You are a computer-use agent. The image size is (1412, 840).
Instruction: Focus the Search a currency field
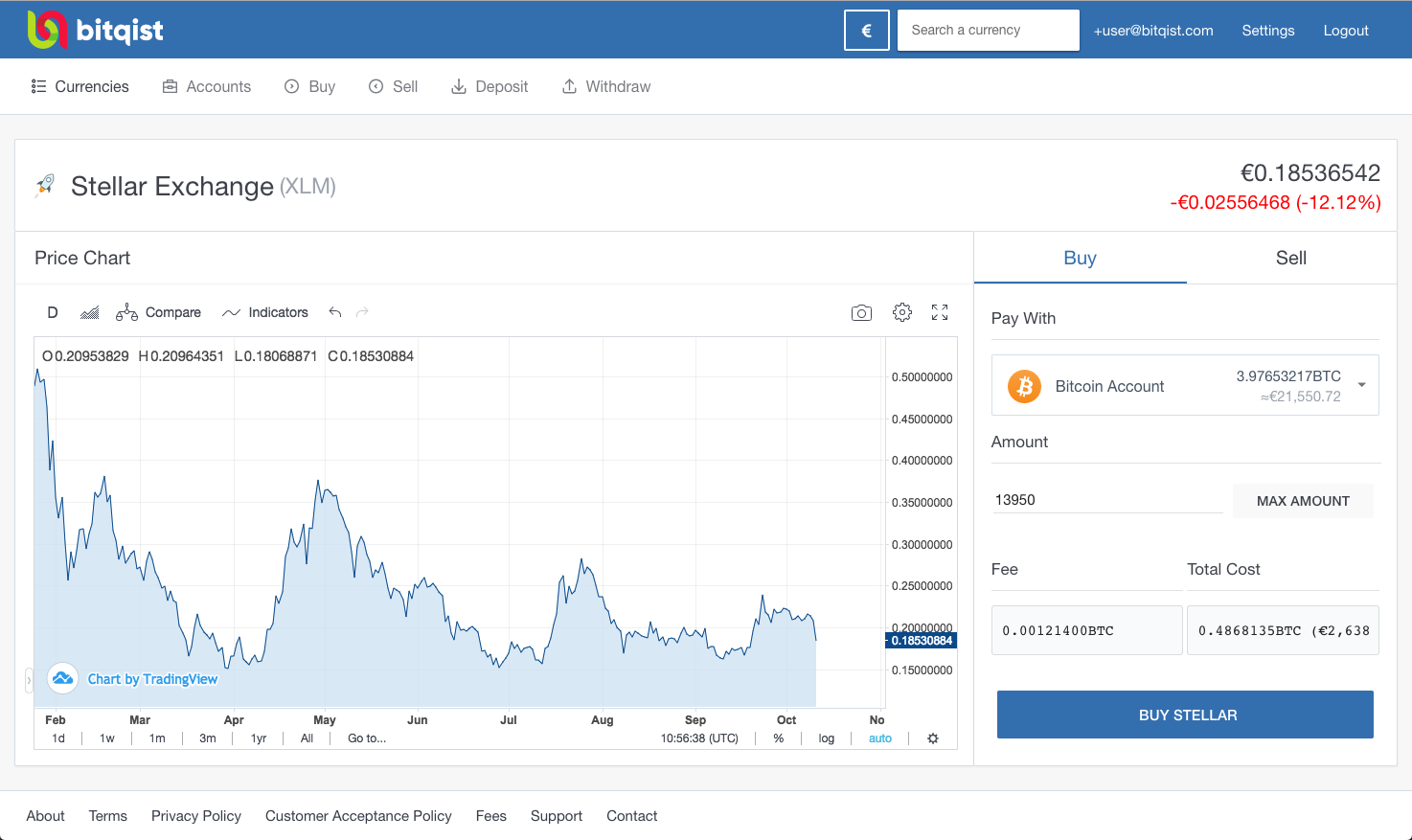click(989, 30)
